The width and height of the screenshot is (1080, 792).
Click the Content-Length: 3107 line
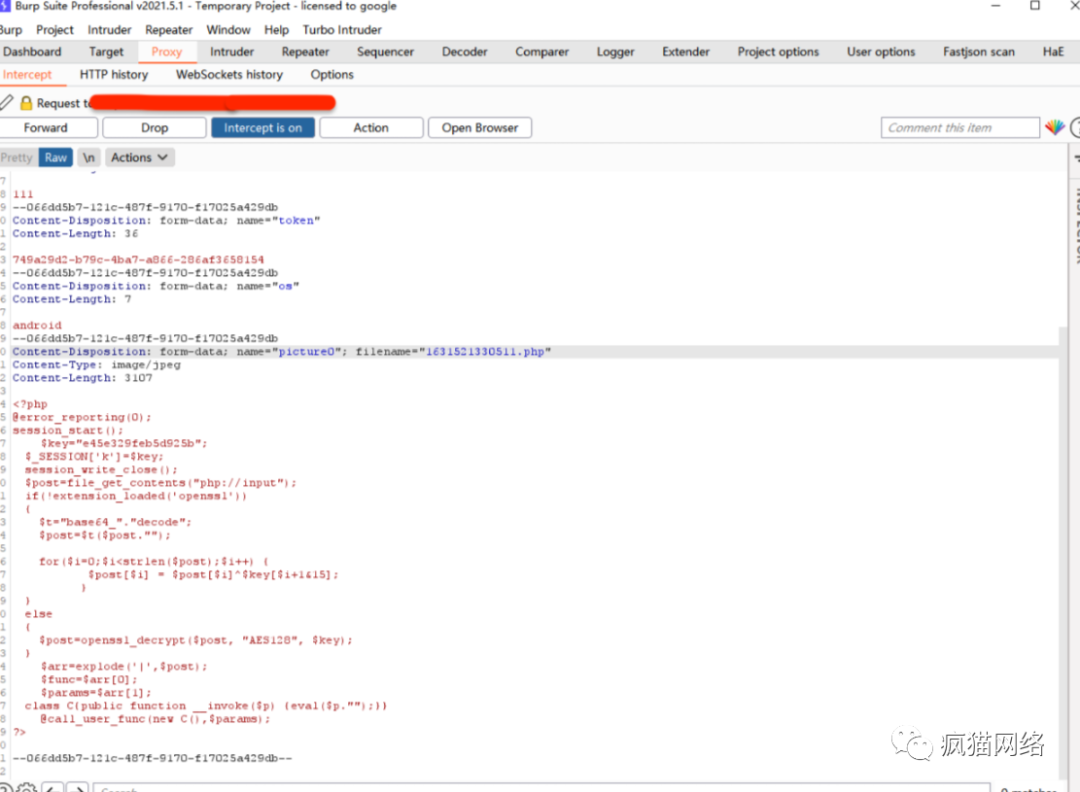(x=83, y=378)
